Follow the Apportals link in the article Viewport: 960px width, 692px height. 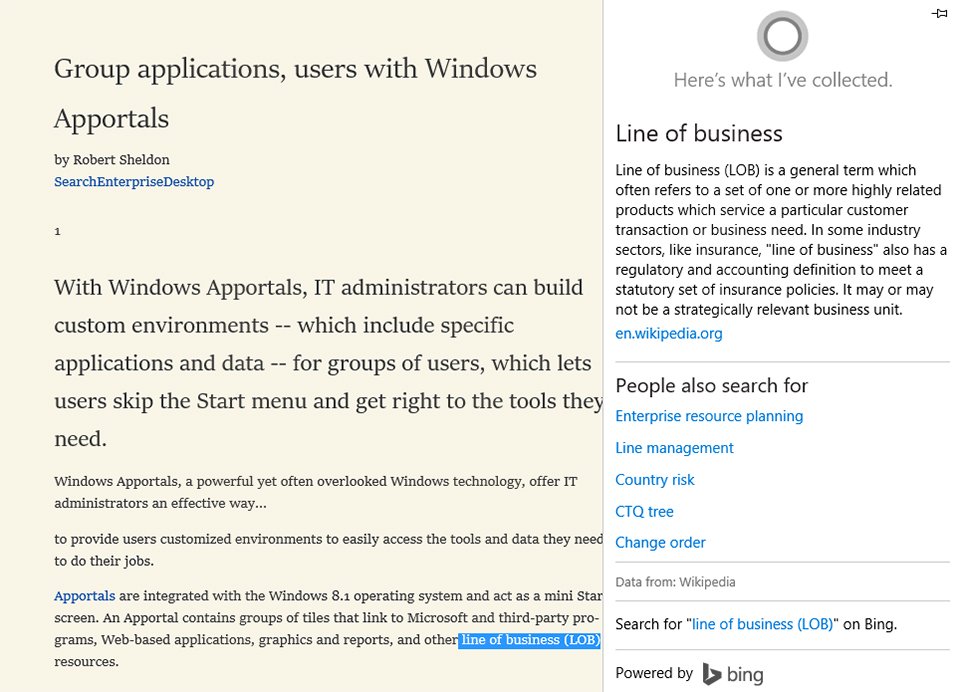point(84,596)
